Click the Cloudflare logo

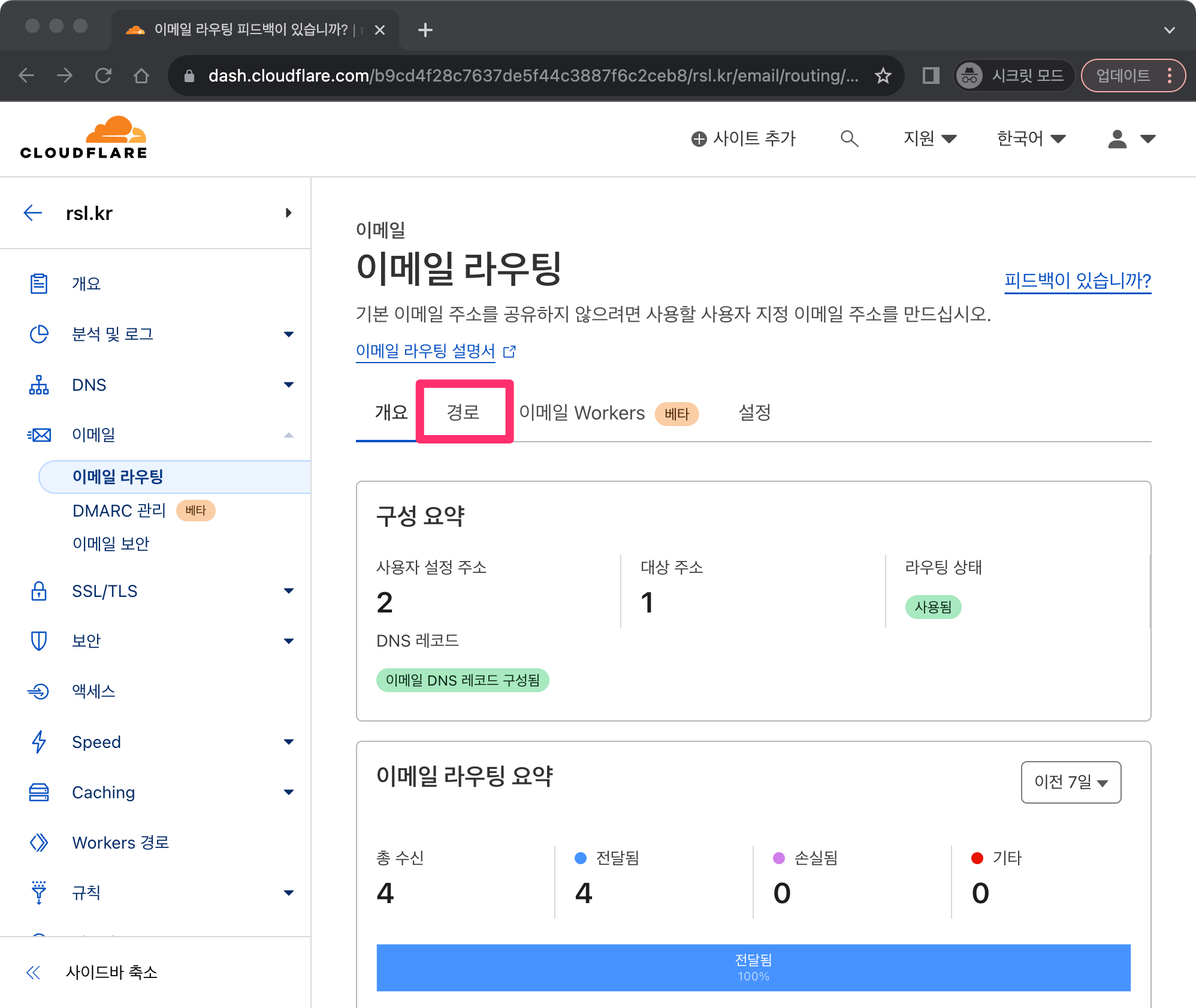tap(83, 138)
